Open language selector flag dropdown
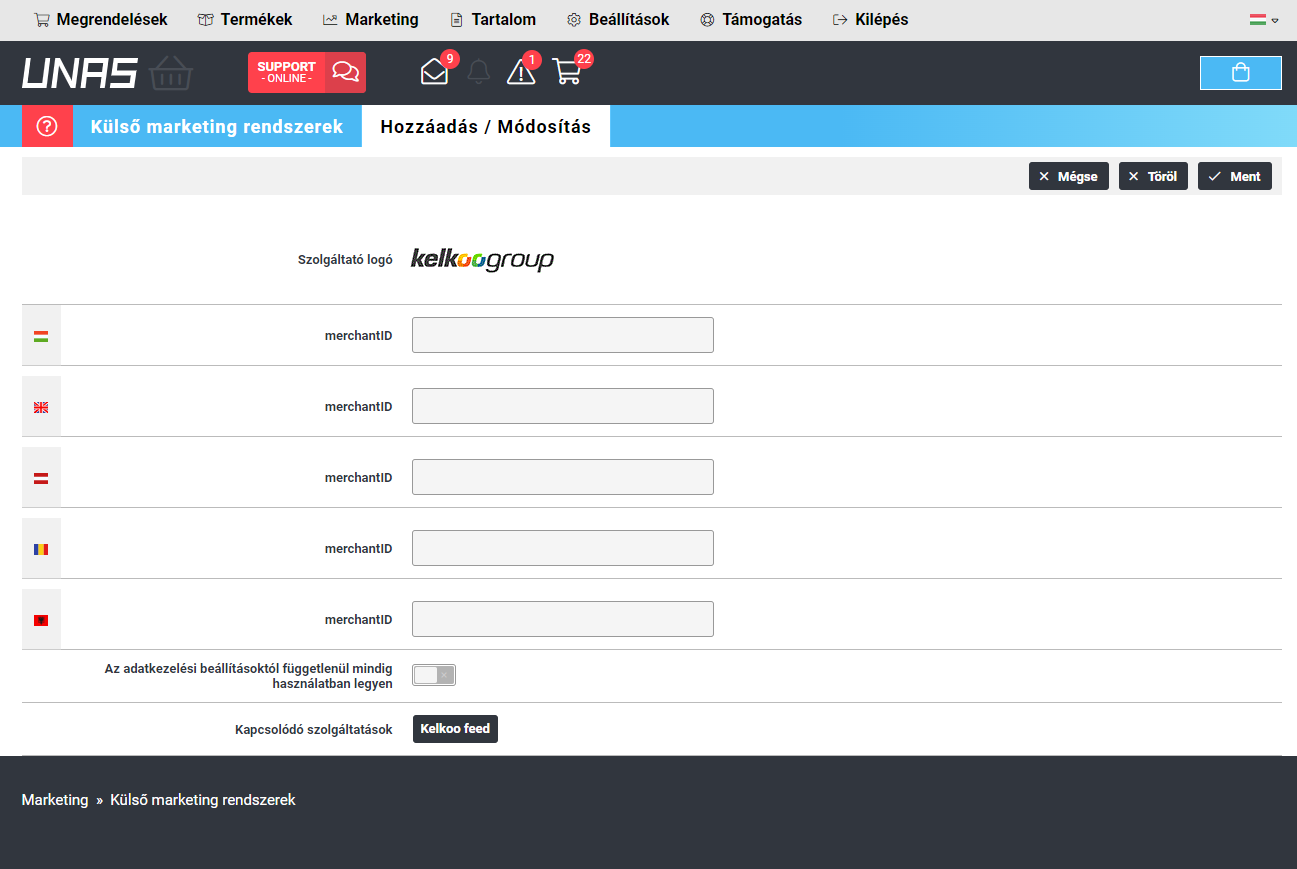 [x=1264, y=20]
